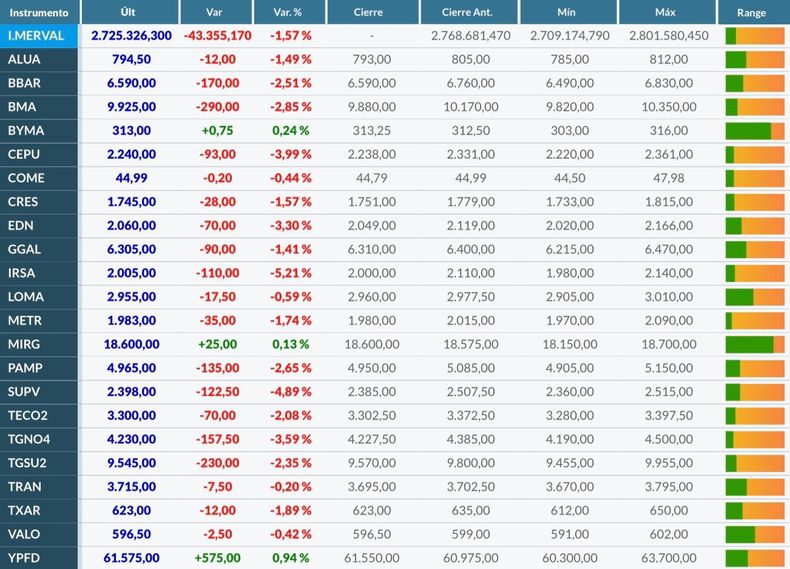Click the I.MERVAL previous close 2.768.681,470
The width and height of the screenshot is (790, 569).
471,36
